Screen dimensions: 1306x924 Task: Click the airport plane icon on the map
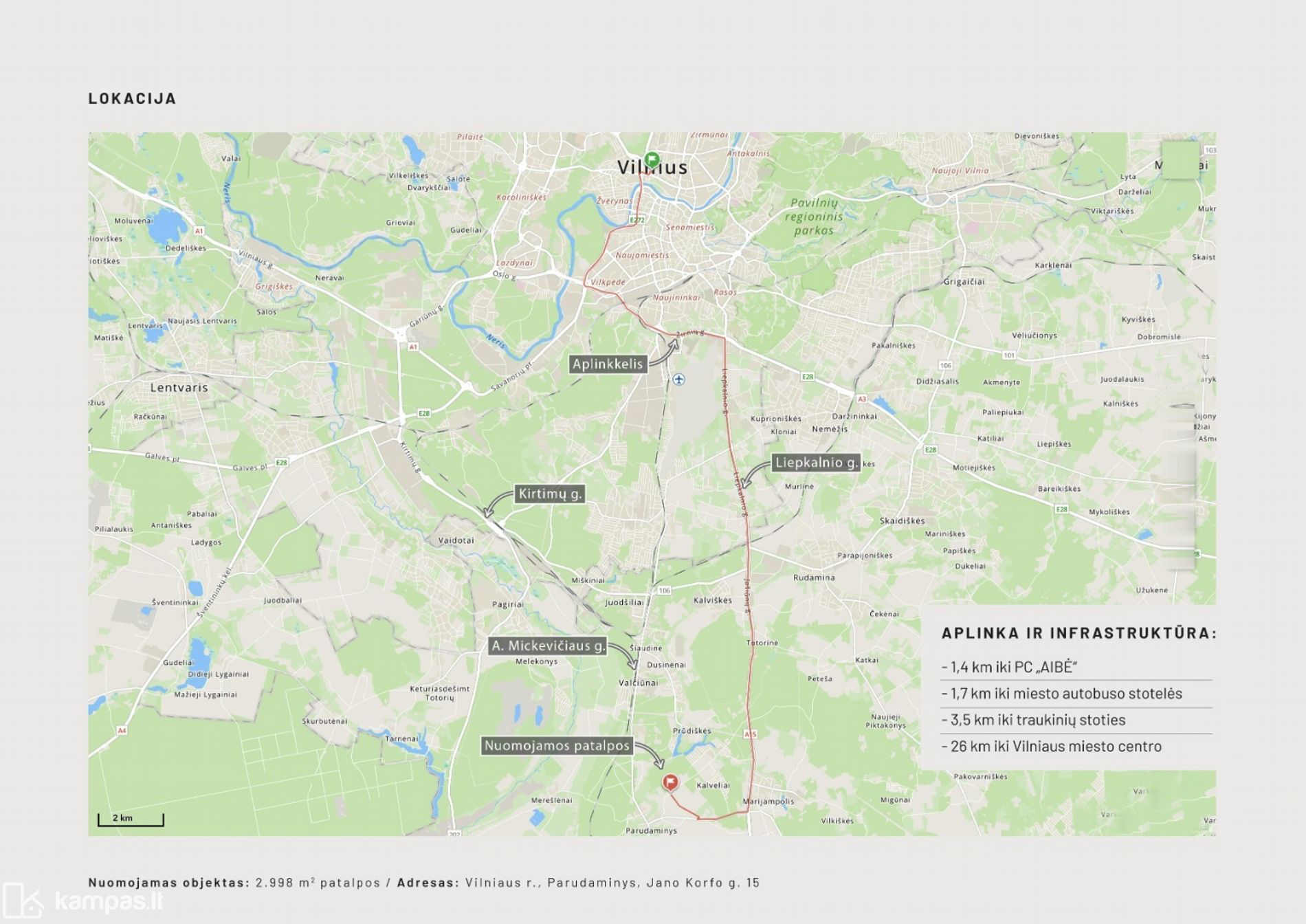[x=678, y=379]
